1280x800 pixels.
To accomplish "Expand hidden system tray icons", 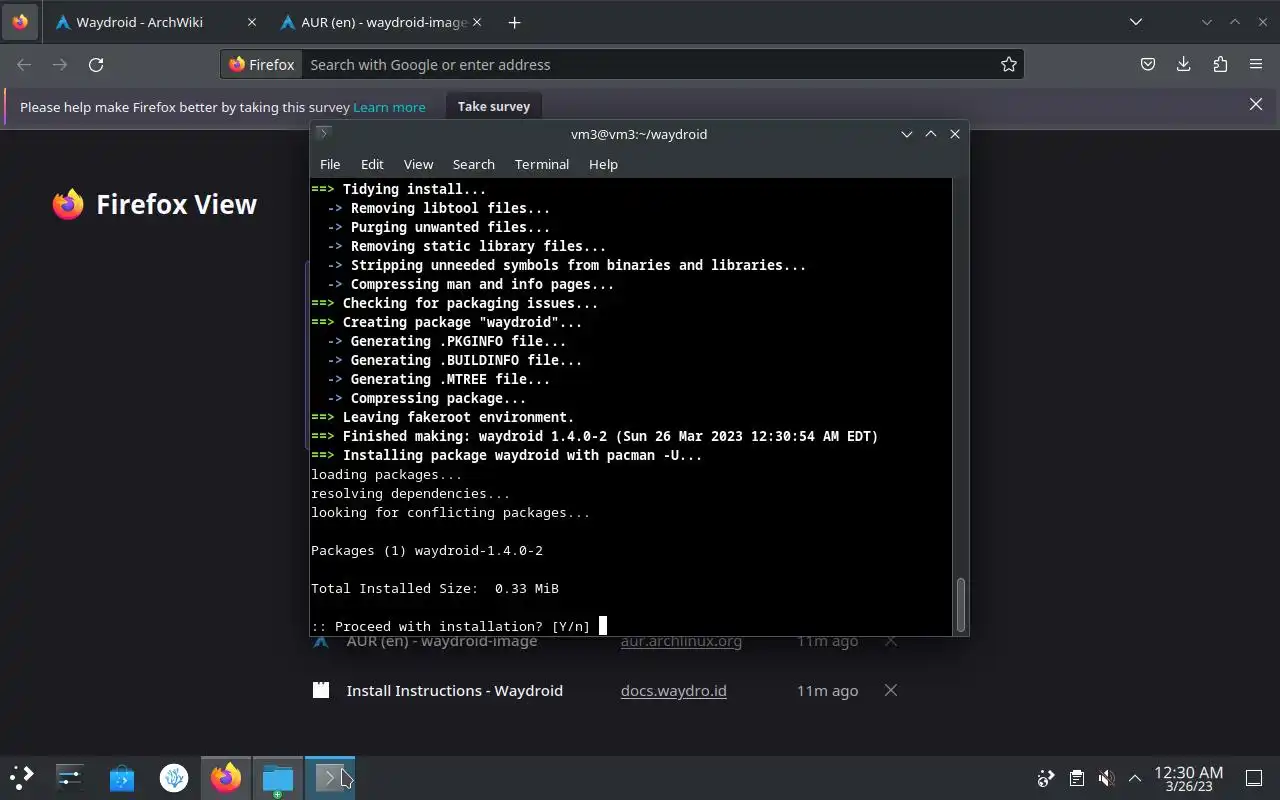I will click(1135, 778).
